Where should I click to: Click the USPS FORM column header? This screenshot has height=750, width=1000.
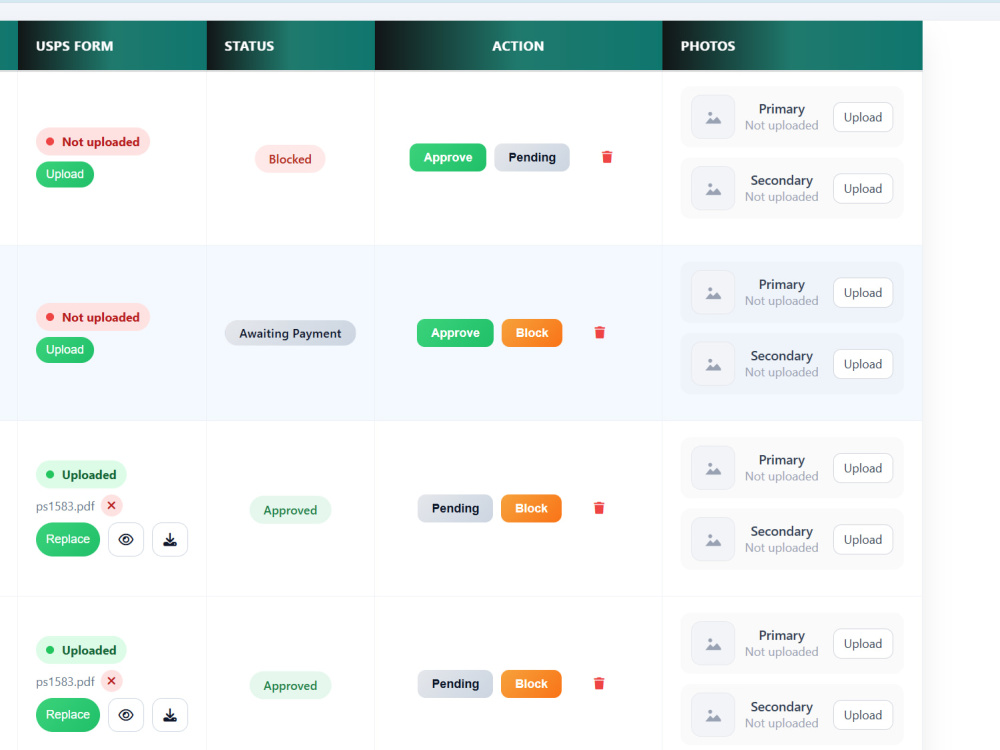pos(112,46)
